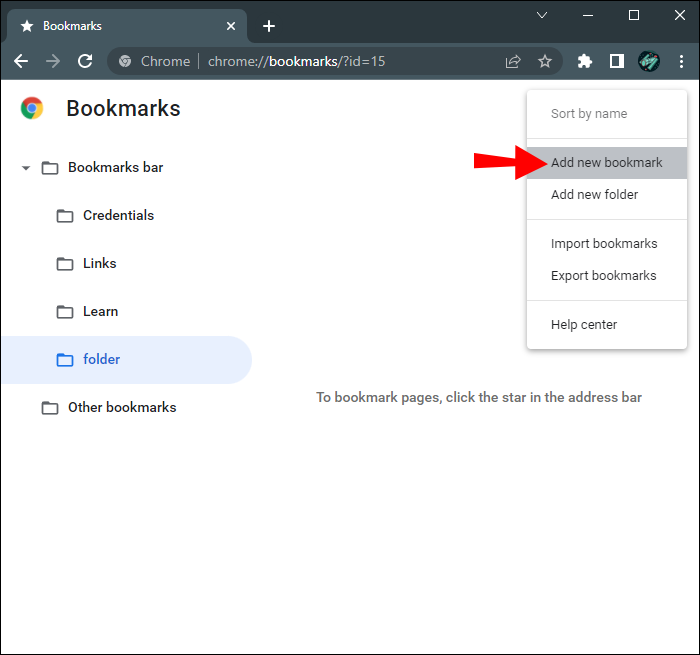Bookmark this tab with the star icon
The width and height of the screenshot is (700, 655).
[545, 61]
